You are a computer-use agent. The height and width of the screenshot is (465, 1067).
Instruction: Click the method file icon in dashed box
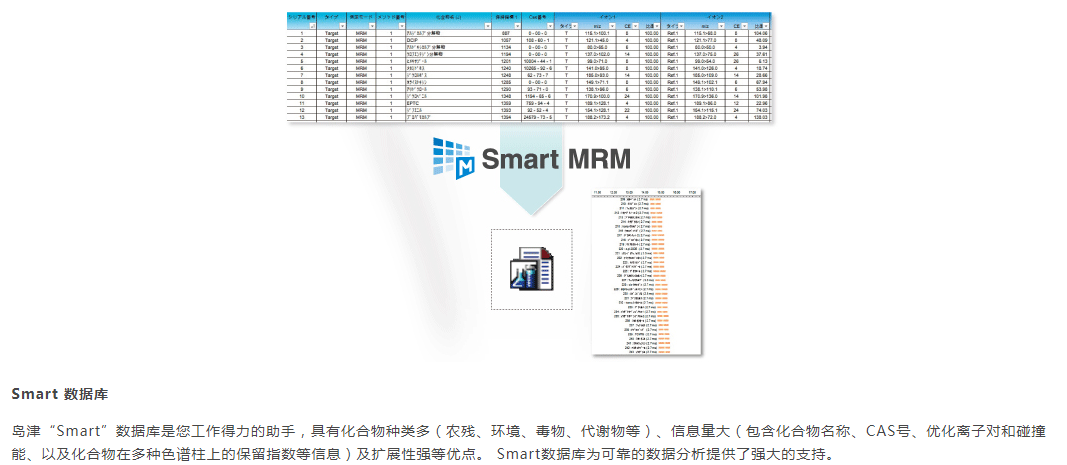[x=531, y=269]
